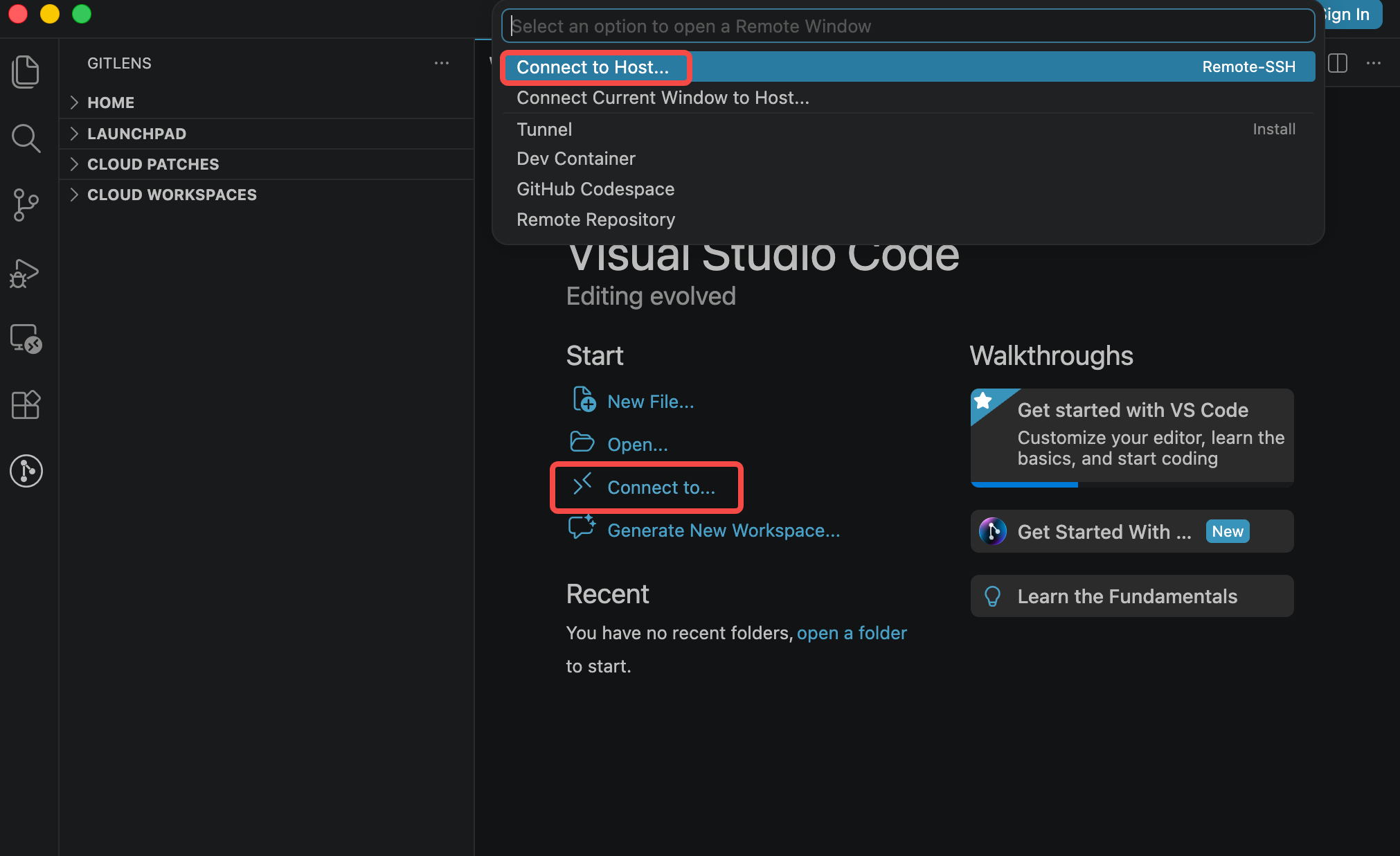The width and height of the screenshot is (1400, 856).
Task: Open the Extensions view icon
Action: (26, 404)
